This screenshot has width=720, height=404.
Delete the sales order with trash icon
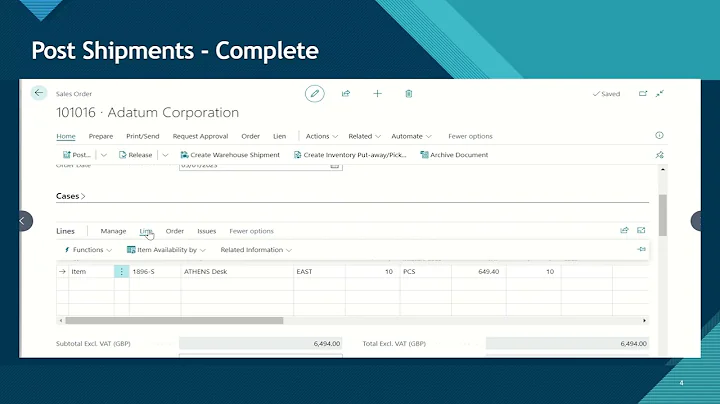[409, 94]
